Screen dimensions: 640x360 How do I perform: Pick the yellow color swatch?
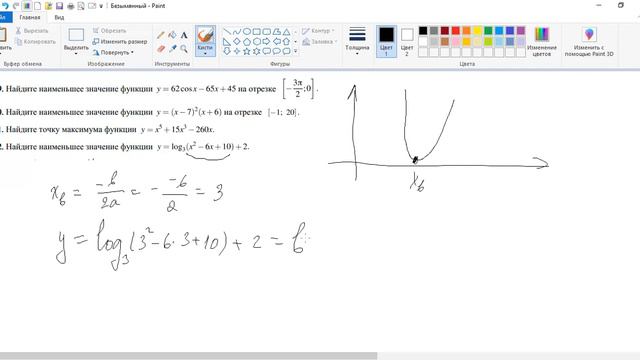[x=478, y=31]
